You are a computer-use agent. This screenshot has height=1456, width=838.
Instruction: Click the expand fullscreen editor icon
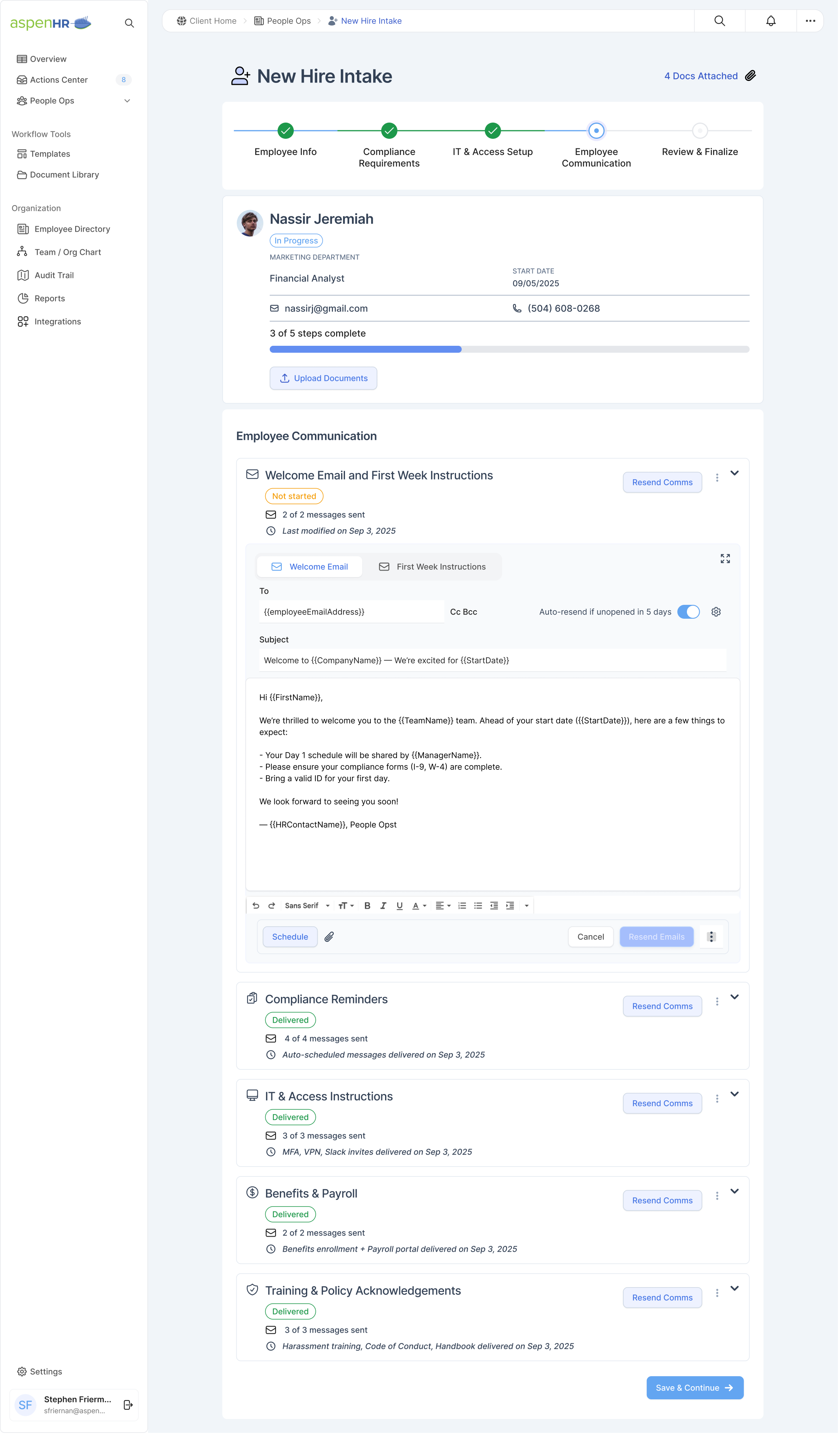click(725, 558)
